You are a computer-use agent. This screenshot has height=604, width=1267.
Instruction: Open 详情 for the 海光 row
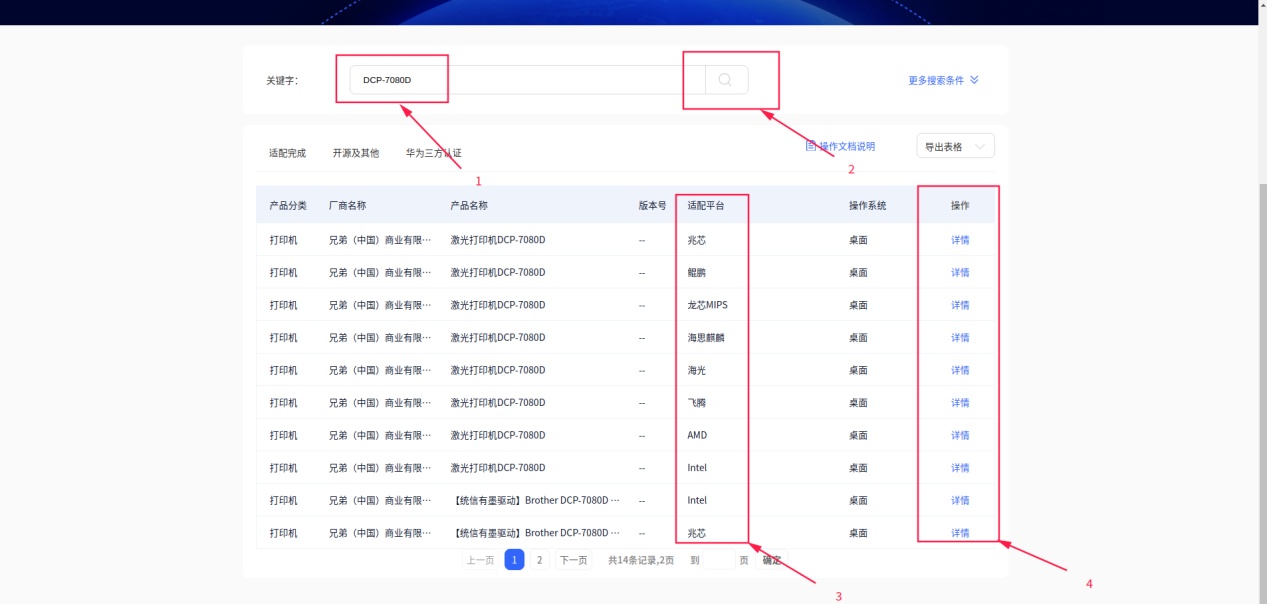click(960, 370)
